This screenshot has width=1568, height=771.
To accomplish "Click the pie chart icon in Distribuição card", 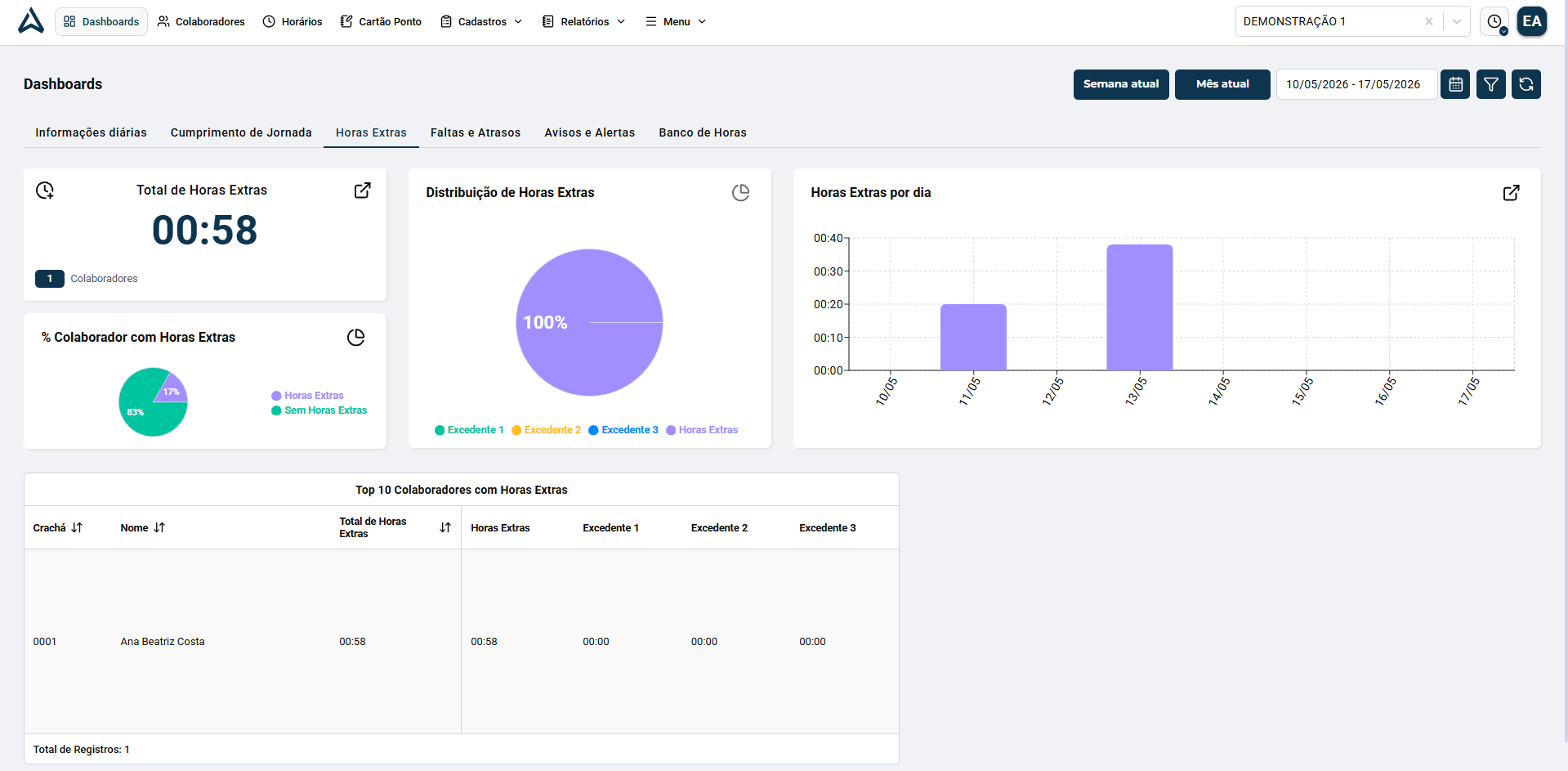I will click(x=740, y=193).
